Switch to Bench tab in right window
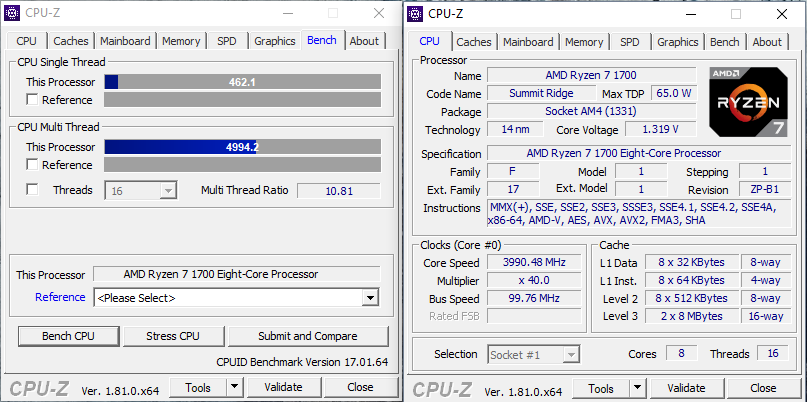807x402 pixels. point(725,42)
